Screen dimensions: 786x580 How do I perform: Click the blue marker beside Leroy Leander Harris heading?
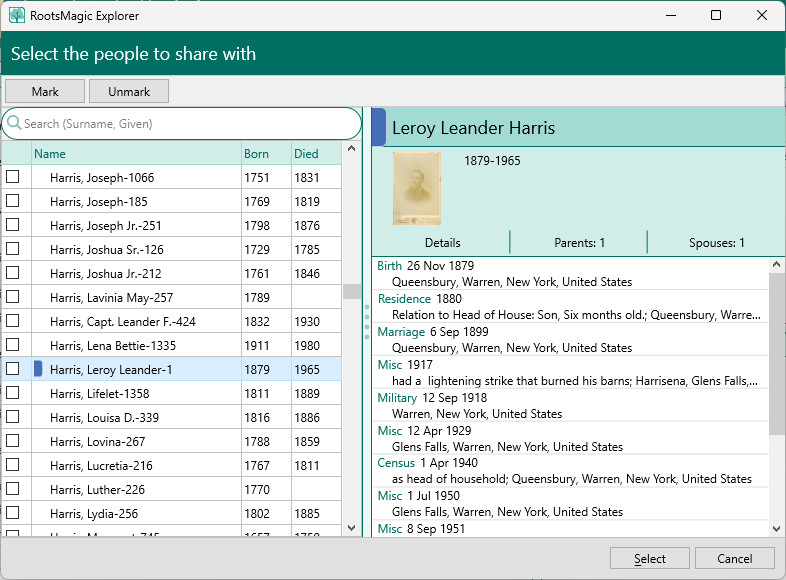click(378, 128)
